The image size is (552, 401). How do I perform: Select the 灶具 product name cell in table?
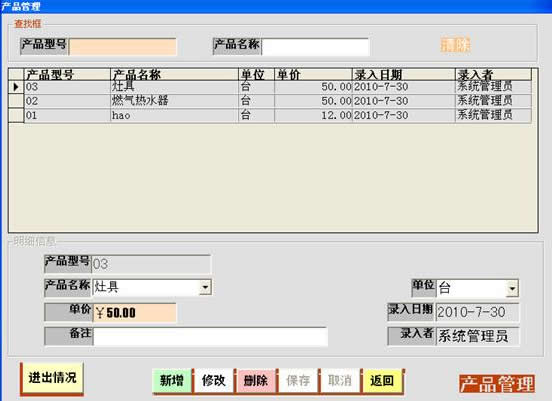tap(175, 87)
